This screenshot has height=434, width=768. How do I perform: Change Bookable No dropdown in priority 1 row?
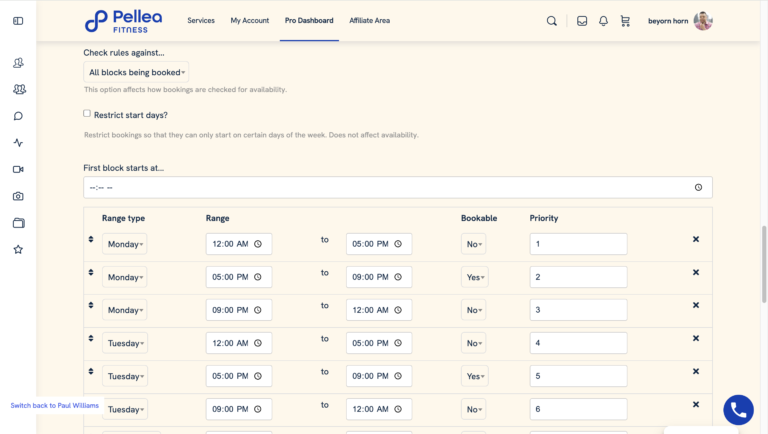coord(474,244)
